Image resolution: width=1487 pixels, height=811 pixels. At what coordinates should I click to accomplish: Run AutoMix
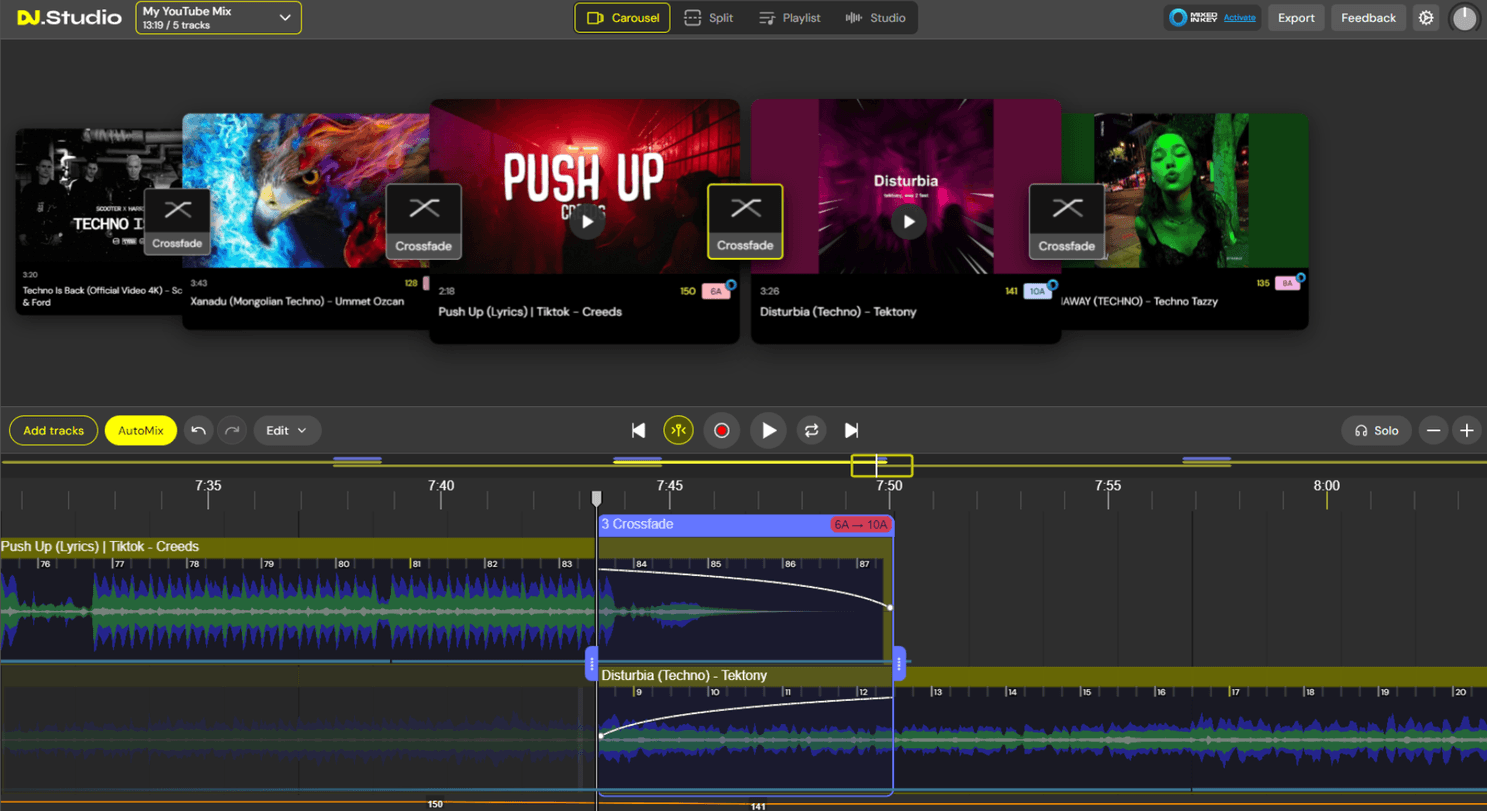pyautogui.click(x=140, y=430)
